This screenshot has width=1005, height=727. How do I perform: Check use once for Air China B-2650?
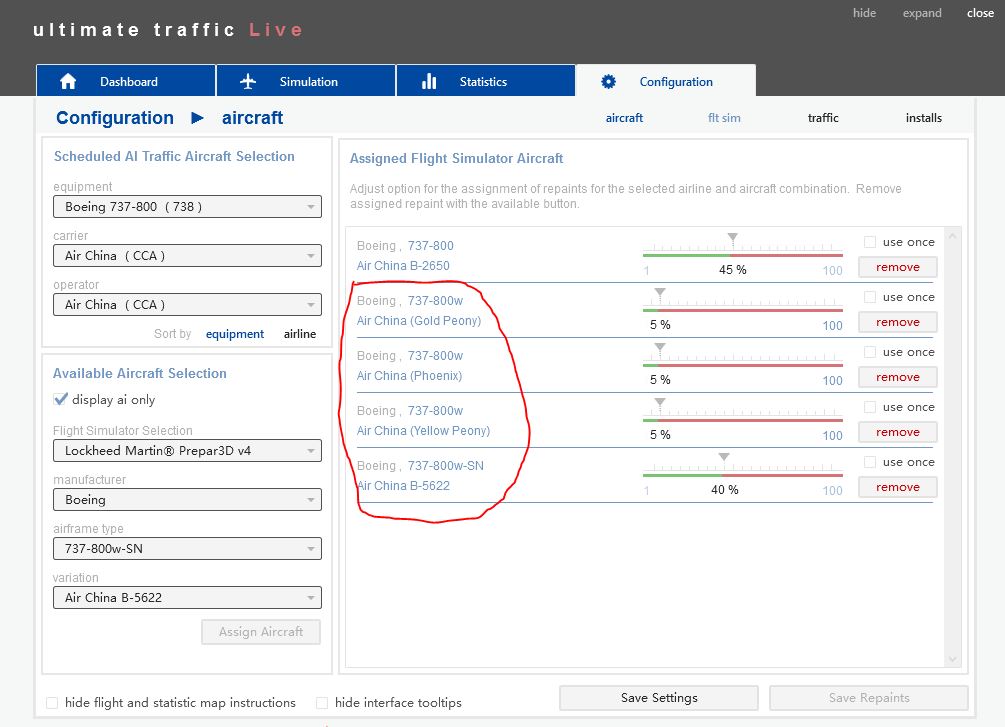point(870,242)
